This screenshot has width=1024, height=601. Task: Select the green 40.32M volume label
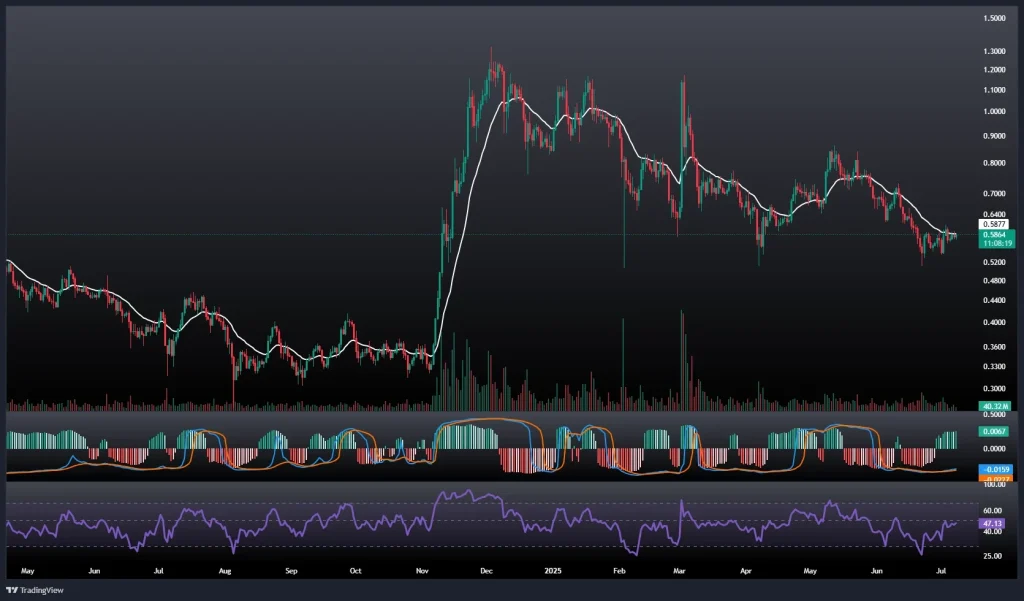tap(995, 405)
